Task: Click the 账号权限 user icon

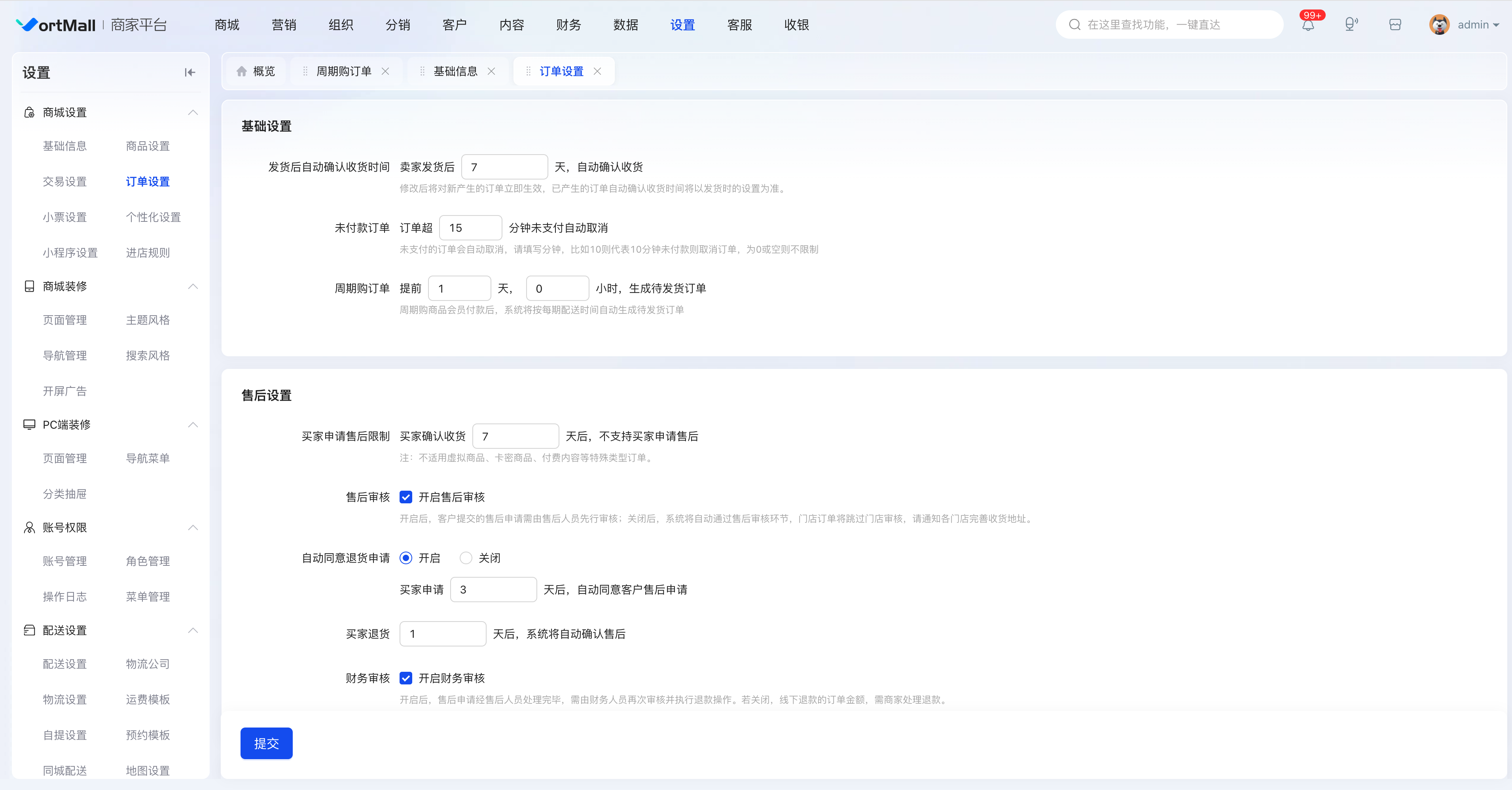Action: [29, 527]
